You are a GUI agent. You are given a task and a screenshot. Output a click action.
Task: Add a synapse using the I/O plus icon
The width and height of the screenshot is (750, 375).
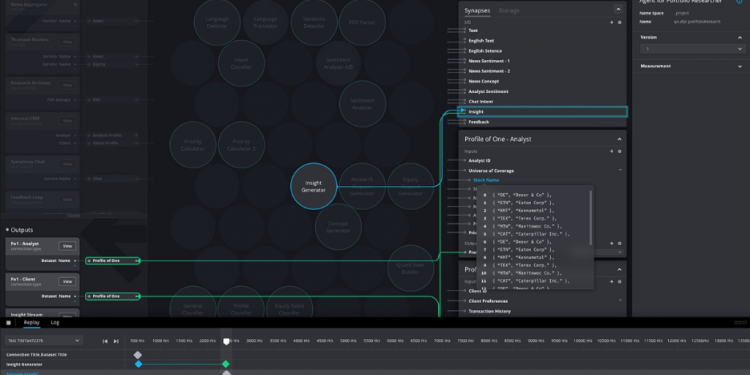(611, 22)
